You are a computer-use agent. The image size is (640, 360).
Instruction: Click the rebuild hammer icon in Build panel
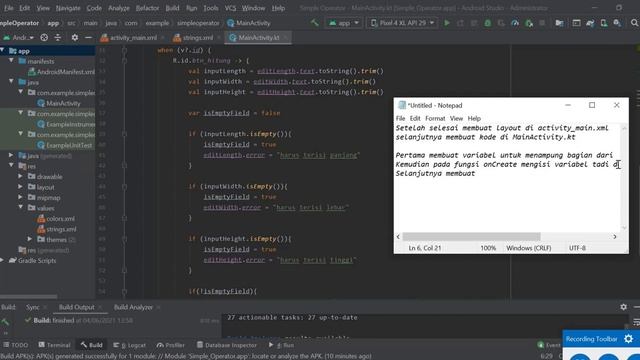(5, 322)
